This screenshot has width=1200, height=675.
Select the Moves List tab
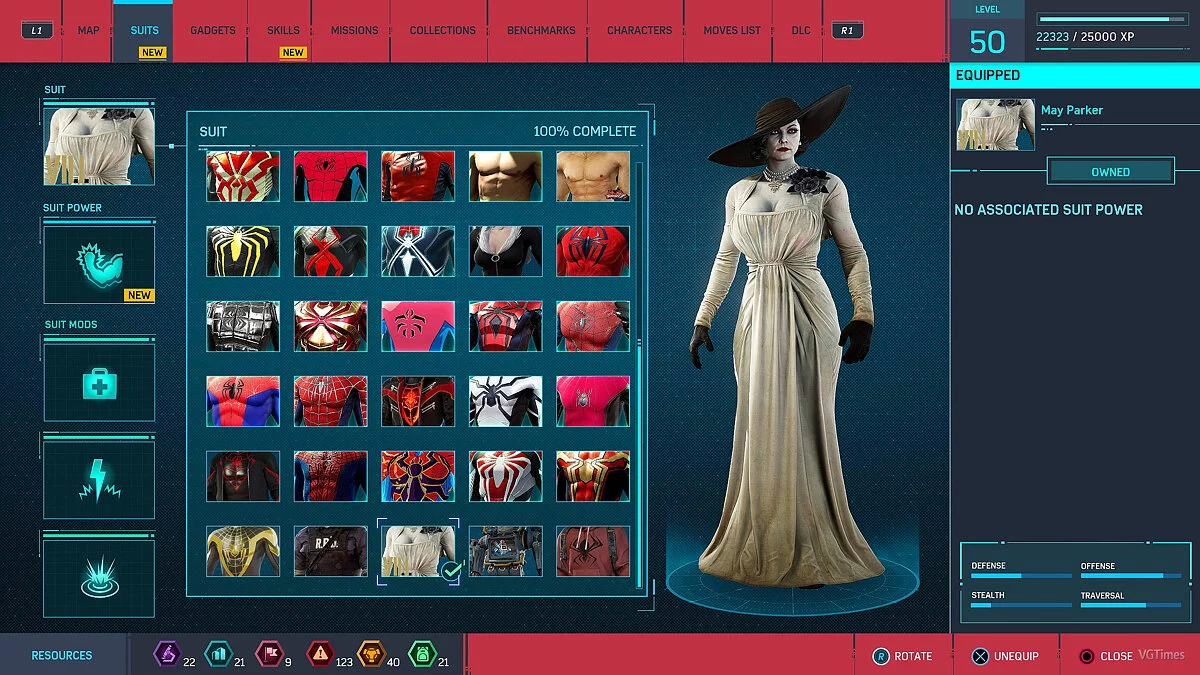[730, 30]
